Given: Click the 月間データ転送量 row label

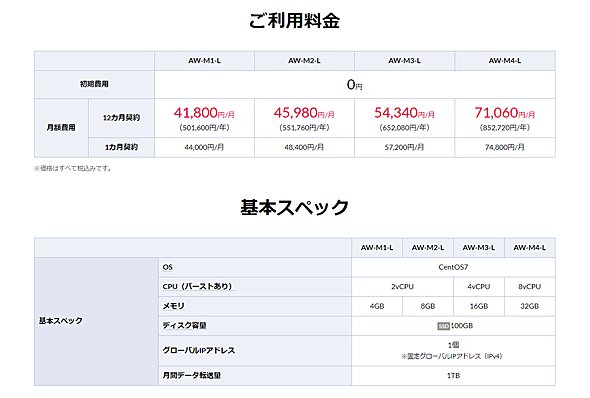Looking at the screenshot, I should tap(192, 375).
